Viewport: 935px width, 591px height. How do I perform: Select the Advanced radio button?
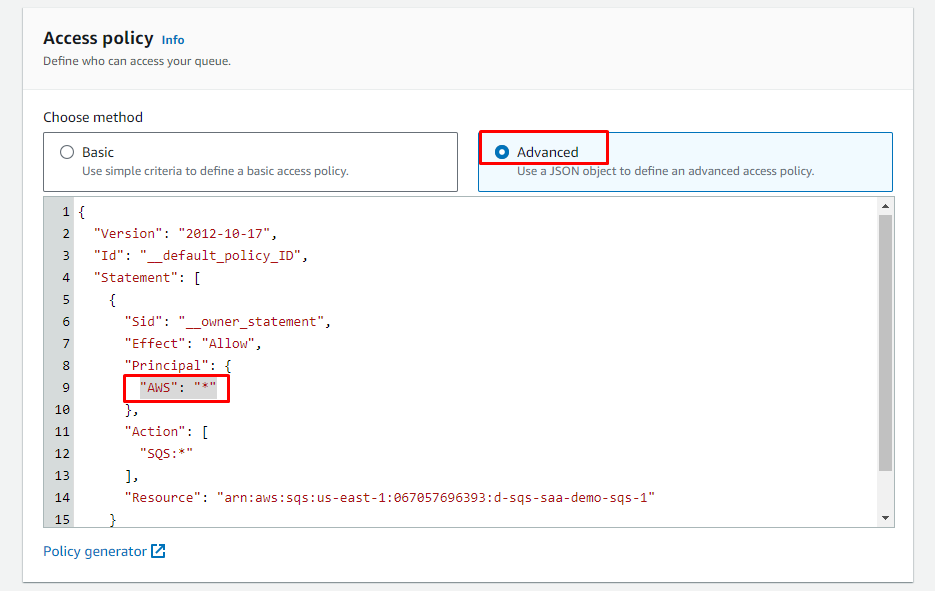[502, 152]
